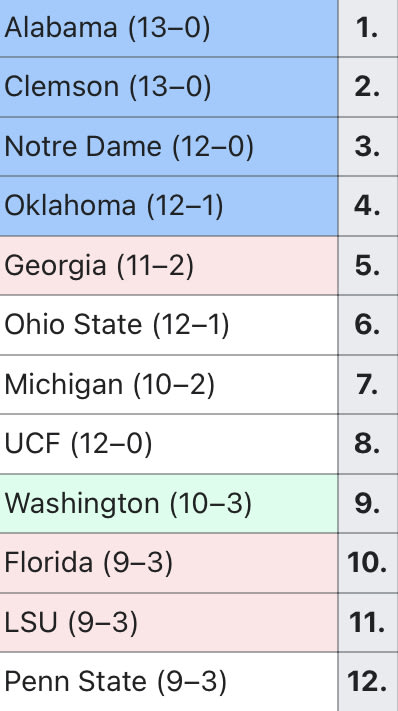
Task: Click rank number 12. cell
Action: (368, 682)
